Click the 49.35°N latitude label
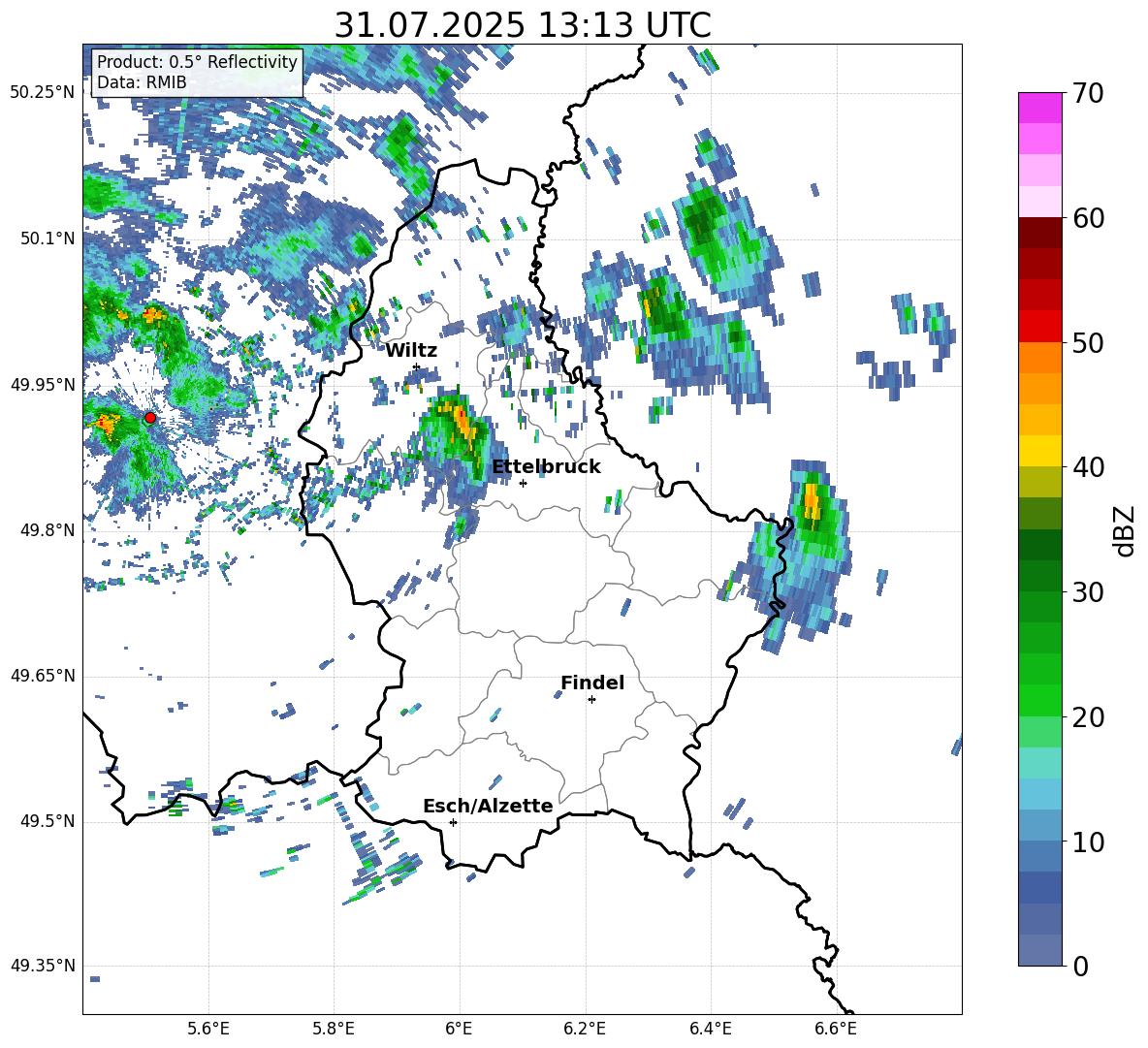 [x=43, y=966]
